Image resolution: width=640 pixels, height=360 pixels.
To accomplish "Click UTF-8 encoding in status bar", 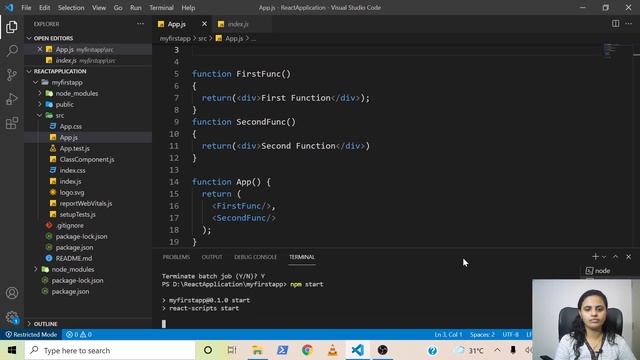I will coord(511,335).
